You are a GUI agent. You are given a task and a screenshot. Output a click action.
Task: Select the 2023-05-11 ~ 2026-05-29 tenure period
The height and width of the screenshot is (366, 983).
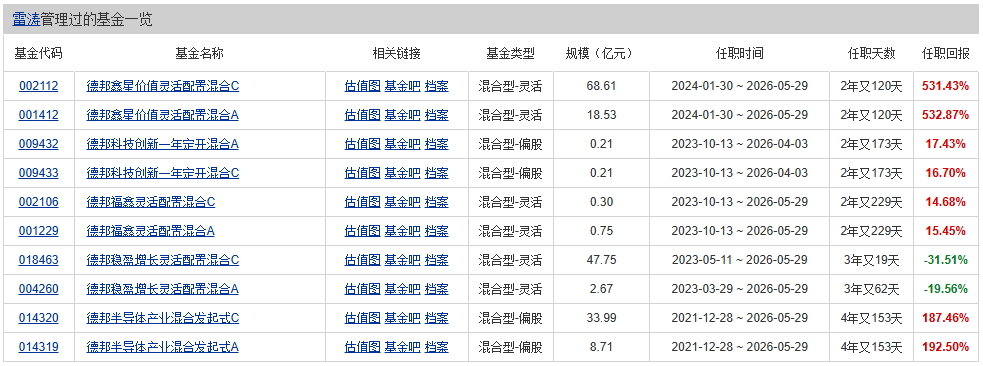740,260
